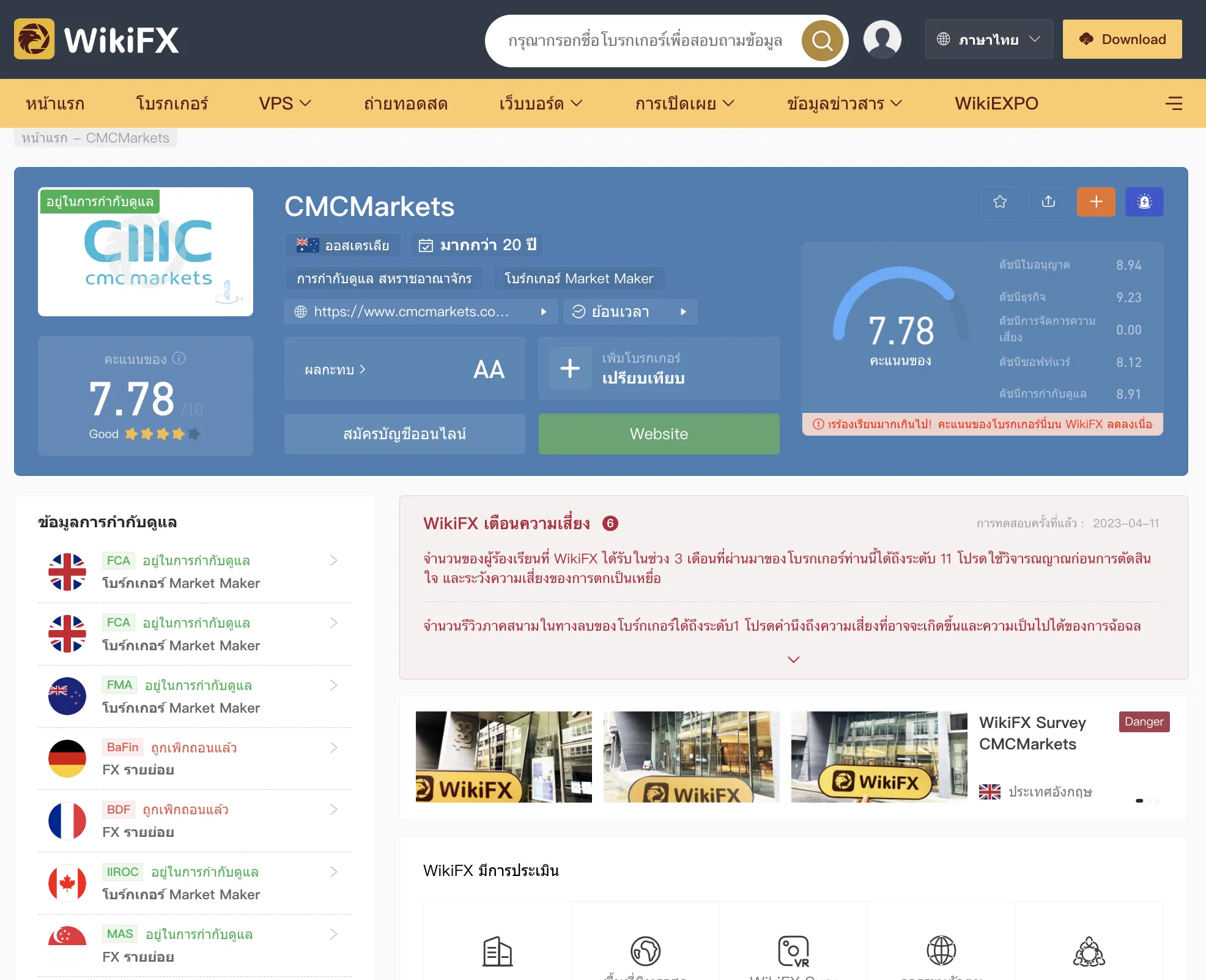
Task: Open the BaFin regulation row chevron
Action: (333, 748)
